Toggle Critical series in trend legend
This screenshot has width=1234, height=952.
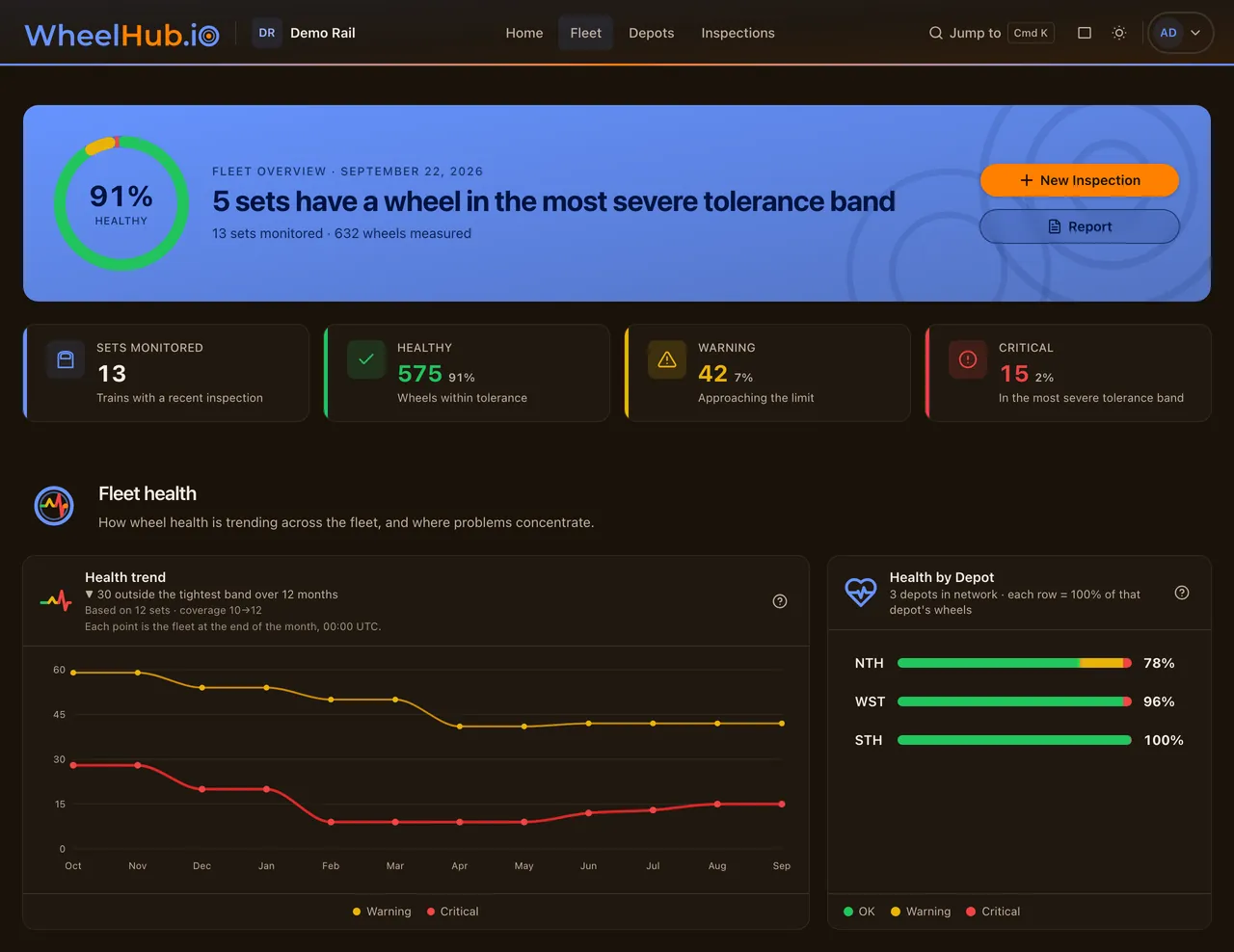(x=452, y=912)
